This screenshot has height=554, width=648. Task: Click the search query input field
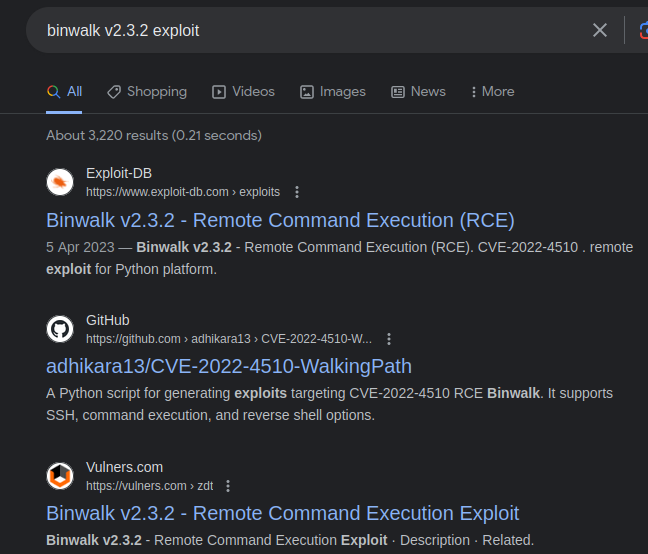[300, 30]
